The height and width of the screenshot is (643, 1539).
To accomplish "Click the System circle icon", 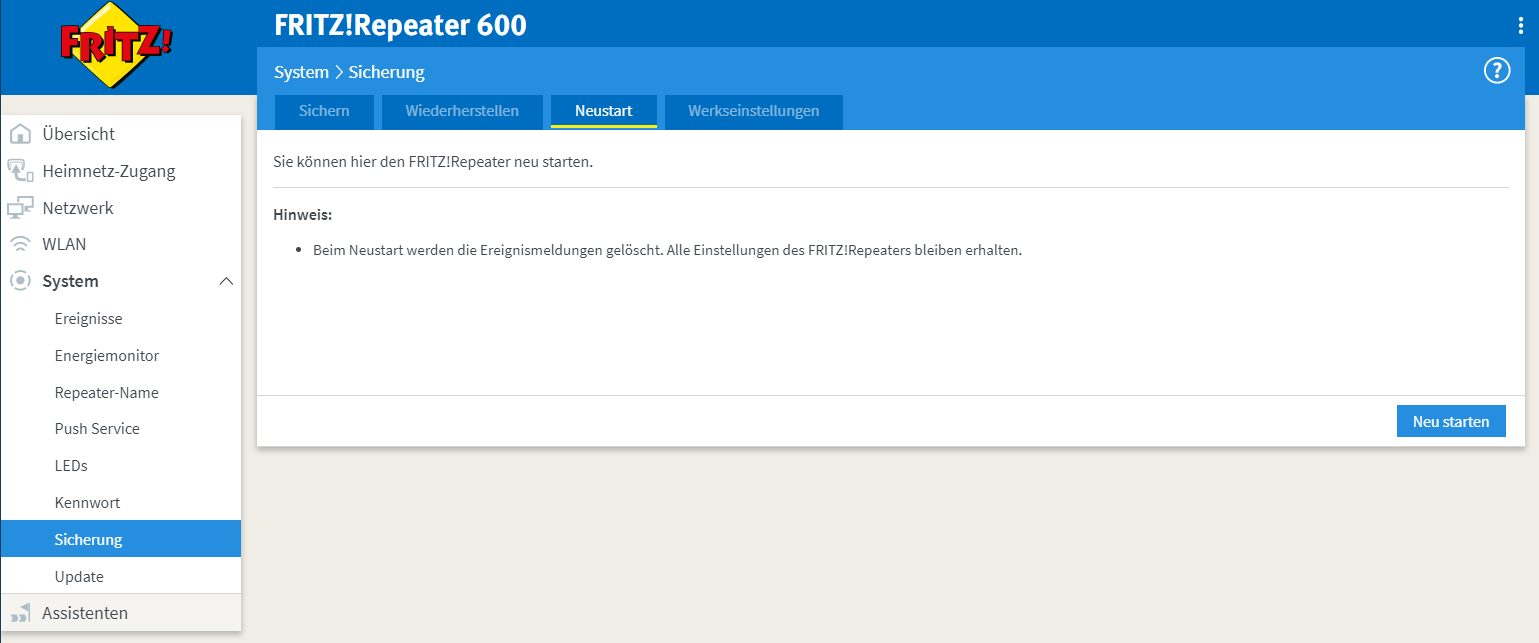I will (x=20, y=281).
